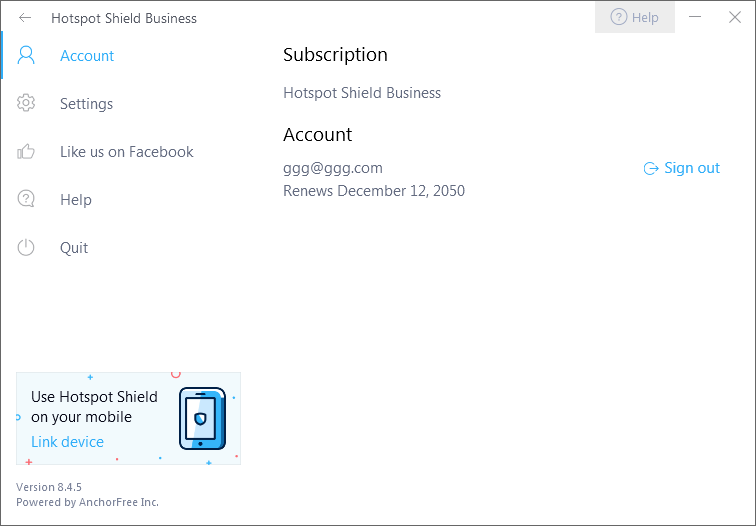Select the Quit text in the sidebar
Image resolution: width=756 pixels, height=526 pixels.
[x=74, y=248]
